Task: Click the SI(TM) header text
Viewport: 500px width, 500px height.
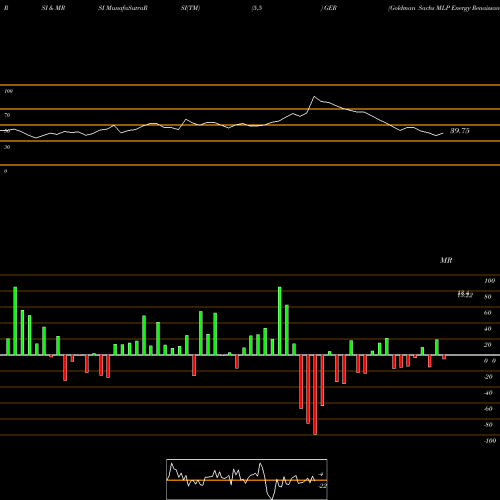Action: (x=190, y=8)
